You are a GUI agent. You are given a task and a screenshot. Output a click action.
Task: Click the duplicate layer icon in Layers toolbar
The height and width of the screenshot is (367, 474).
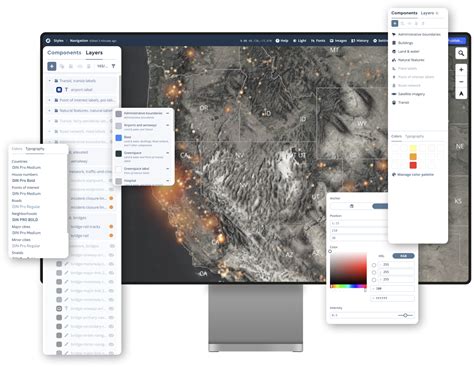62,66
